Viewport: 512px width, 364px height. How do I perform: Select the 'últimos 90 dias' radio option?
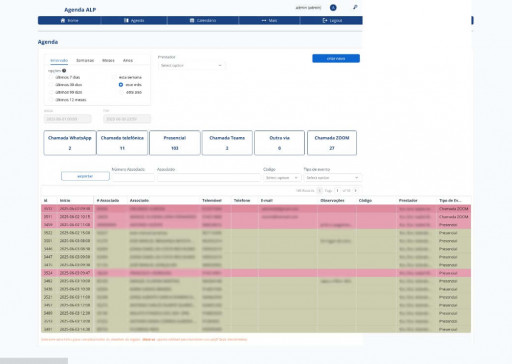point(51,92)
